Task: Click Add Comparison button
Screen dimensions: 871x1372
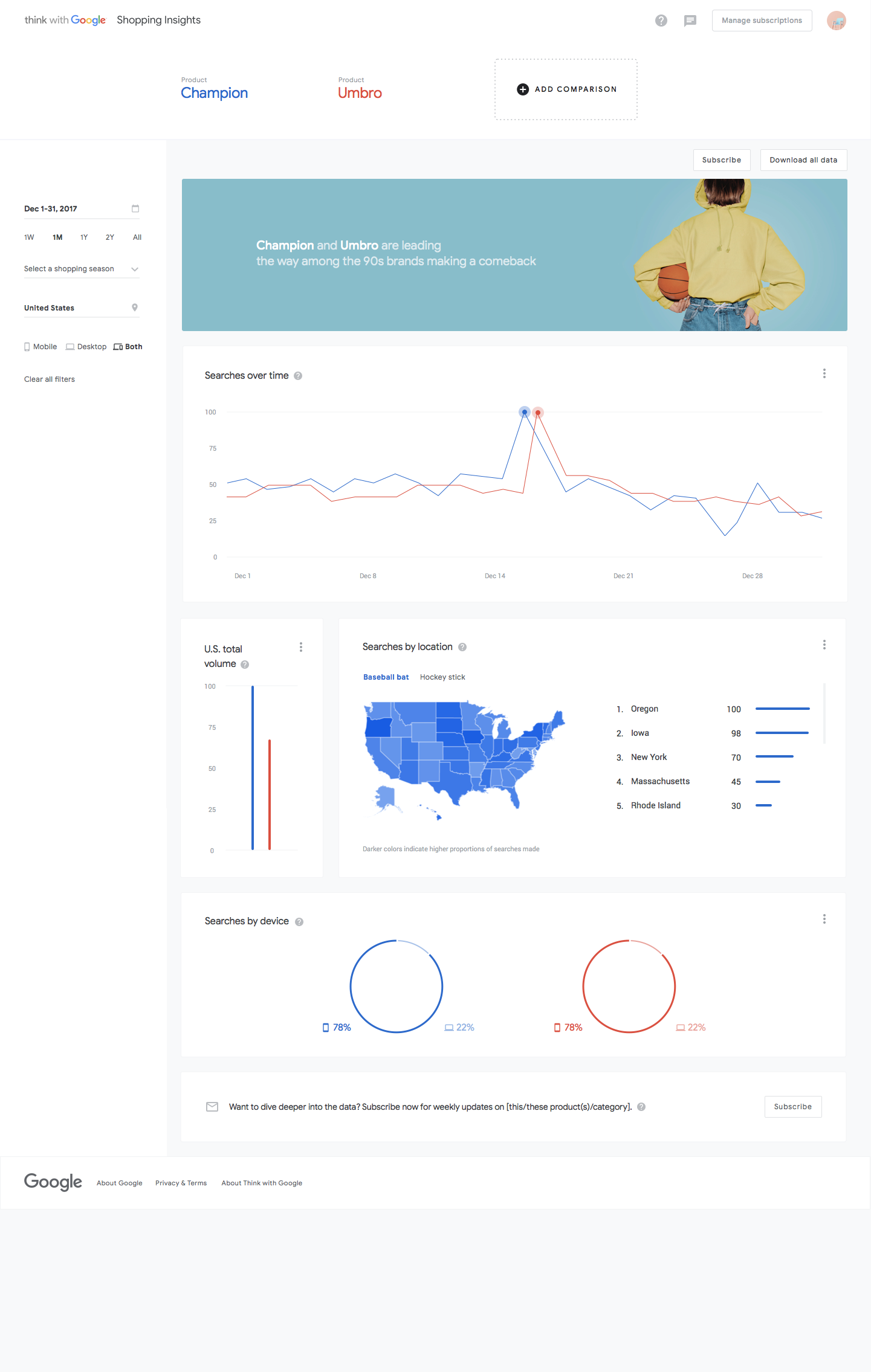Action: click(566, 89)
